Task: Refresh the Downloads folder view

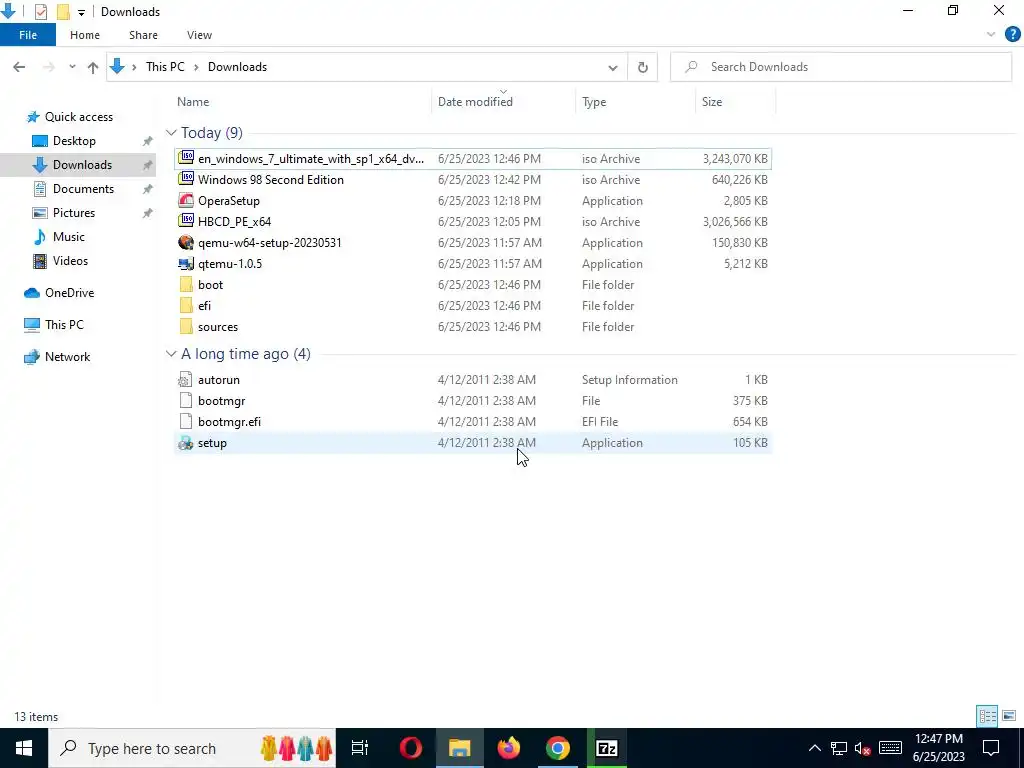Action: [643, 67]
